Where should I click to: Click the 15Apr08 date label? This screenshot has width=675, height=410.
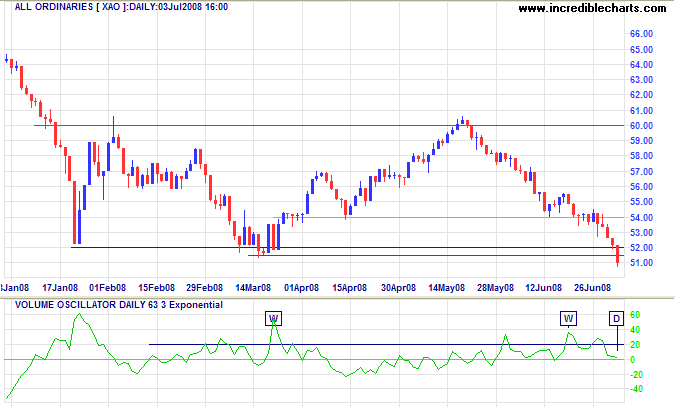(x=350, y=288)
